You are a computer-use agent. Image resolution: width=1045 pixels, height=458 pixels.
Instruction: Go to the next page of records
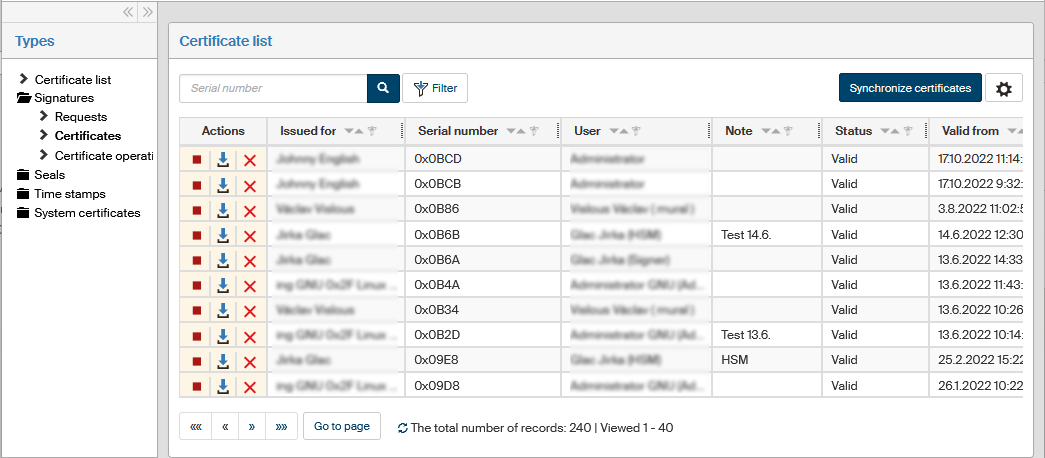click(x=252, y=426)
